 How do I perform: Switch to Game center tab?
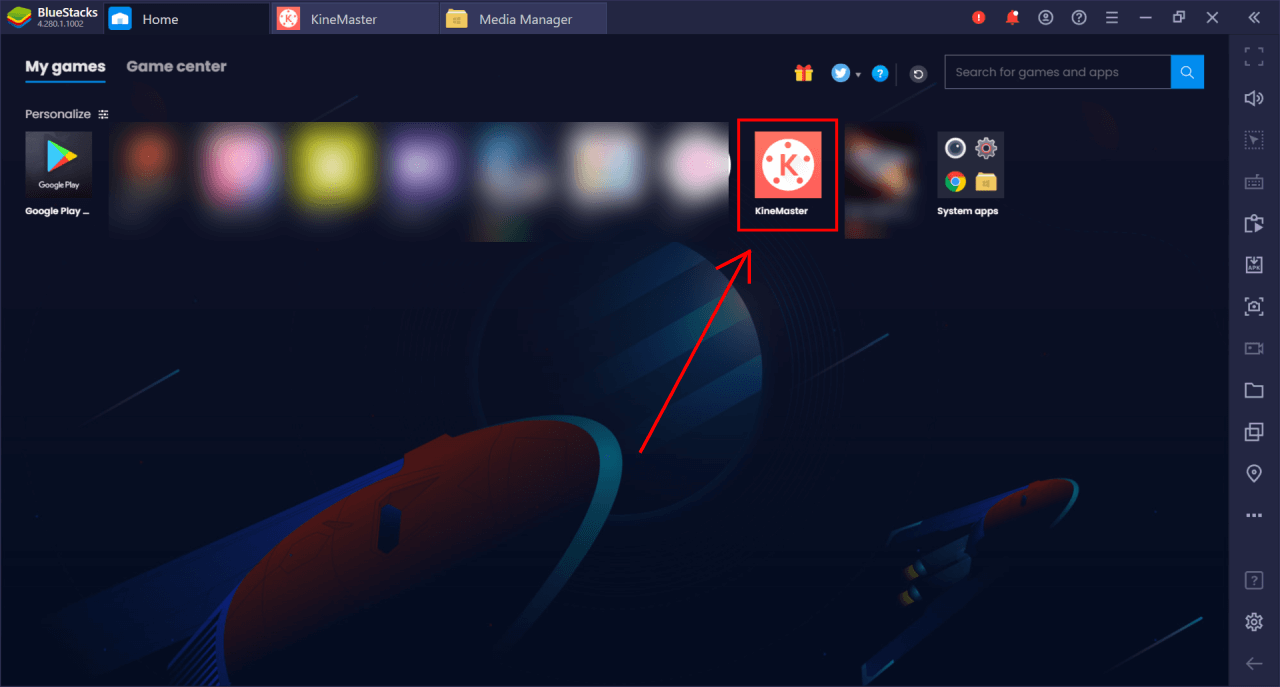pos(176,67)
